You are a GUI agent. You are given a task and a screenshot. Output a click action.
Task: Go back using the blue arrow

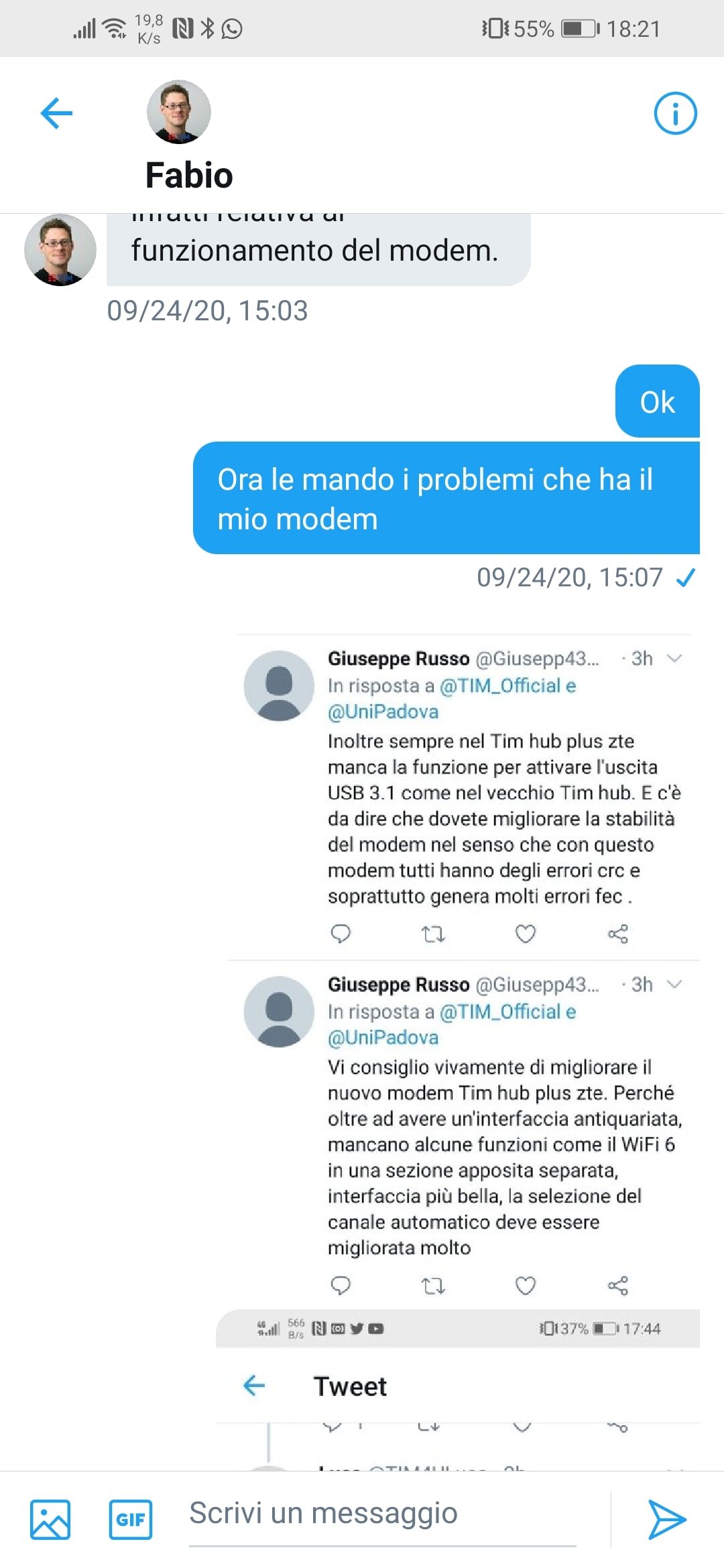[x=56, y=113]
